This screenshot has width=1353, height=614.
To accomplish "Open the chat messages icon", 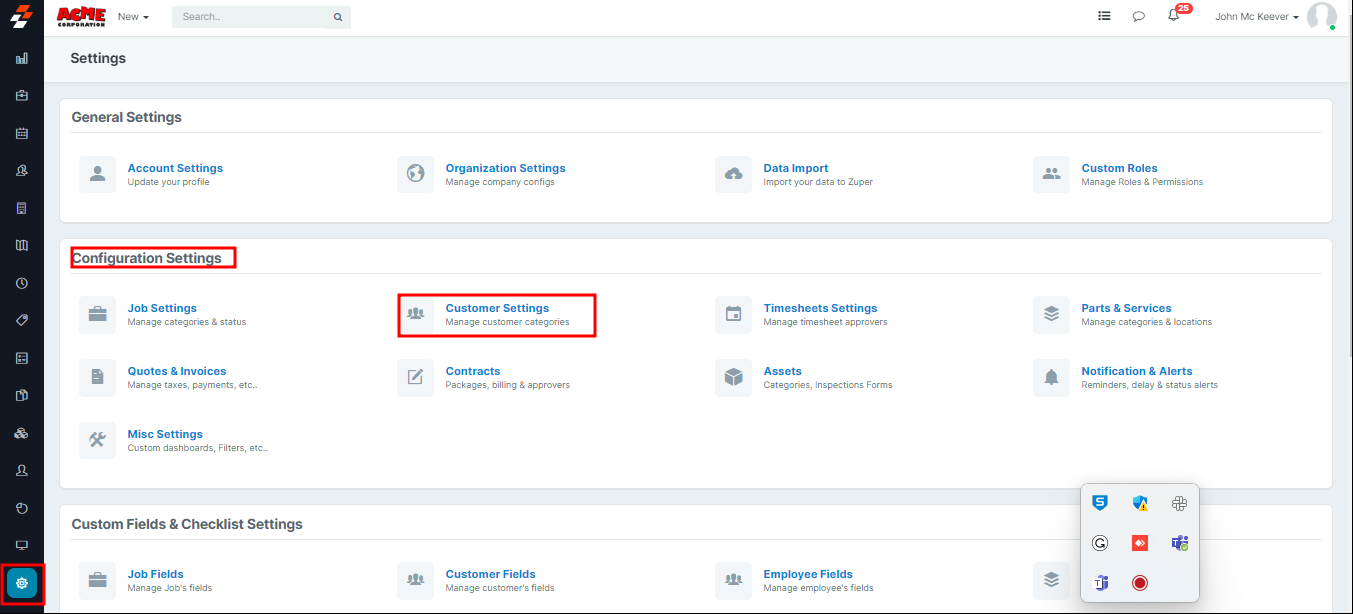I will pyautogui.click(x=1138, y=16).
